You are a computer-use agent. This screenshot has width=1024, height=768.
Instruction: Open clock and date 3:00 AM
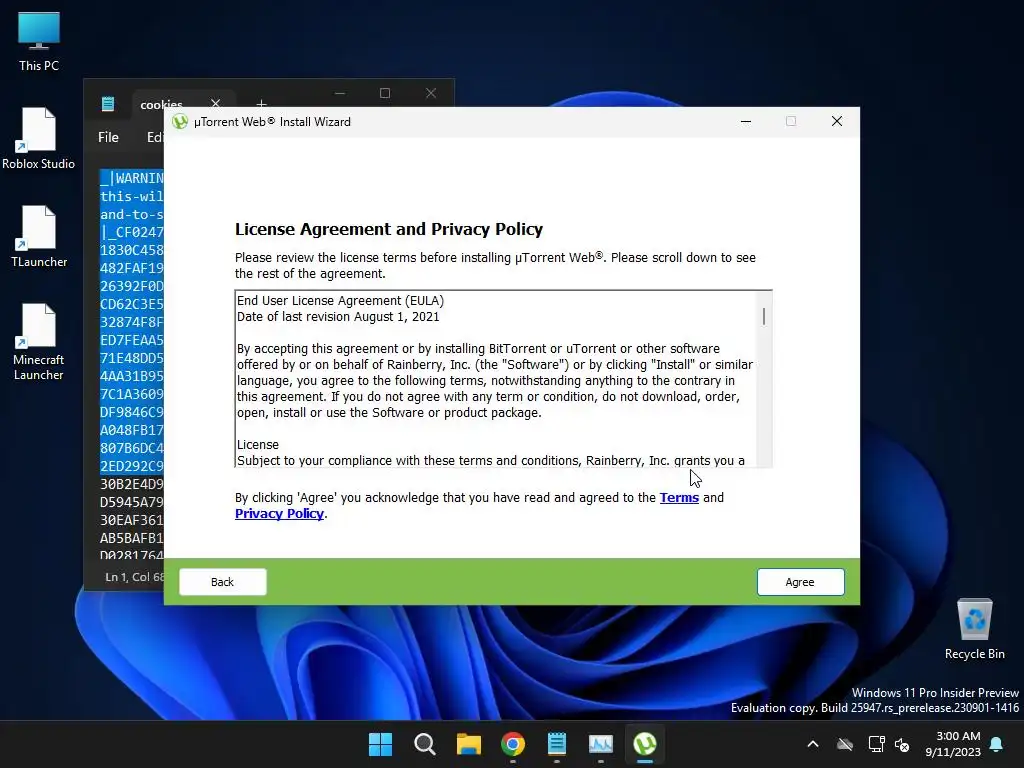[953, 744]
